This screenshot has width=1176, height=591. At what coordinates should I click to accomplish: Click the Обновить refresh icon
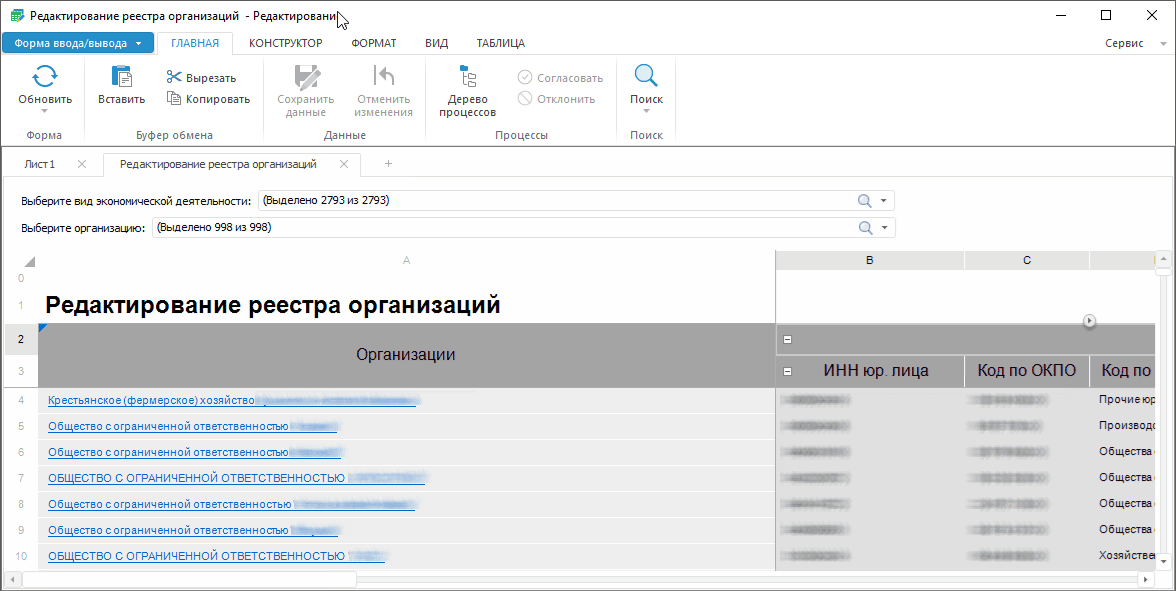pos(45,76)
